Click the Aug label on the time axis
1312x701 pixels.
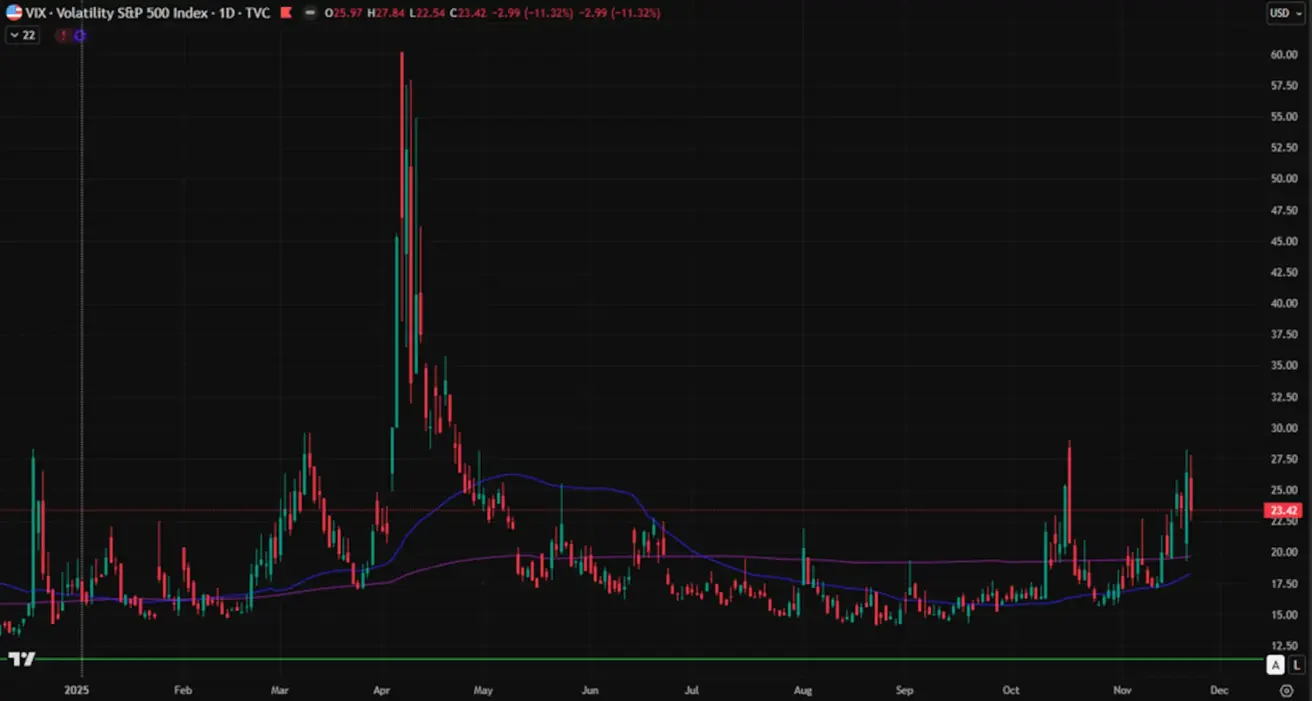802,690
